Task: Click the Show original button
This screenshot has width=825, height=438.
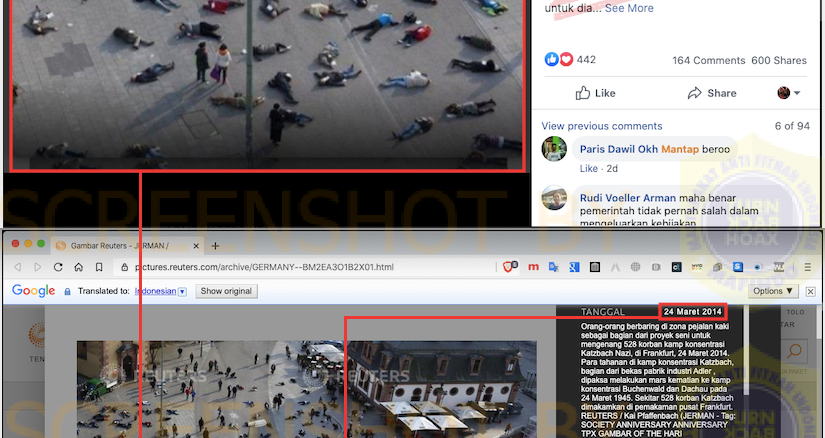Action: click(226, 291)
